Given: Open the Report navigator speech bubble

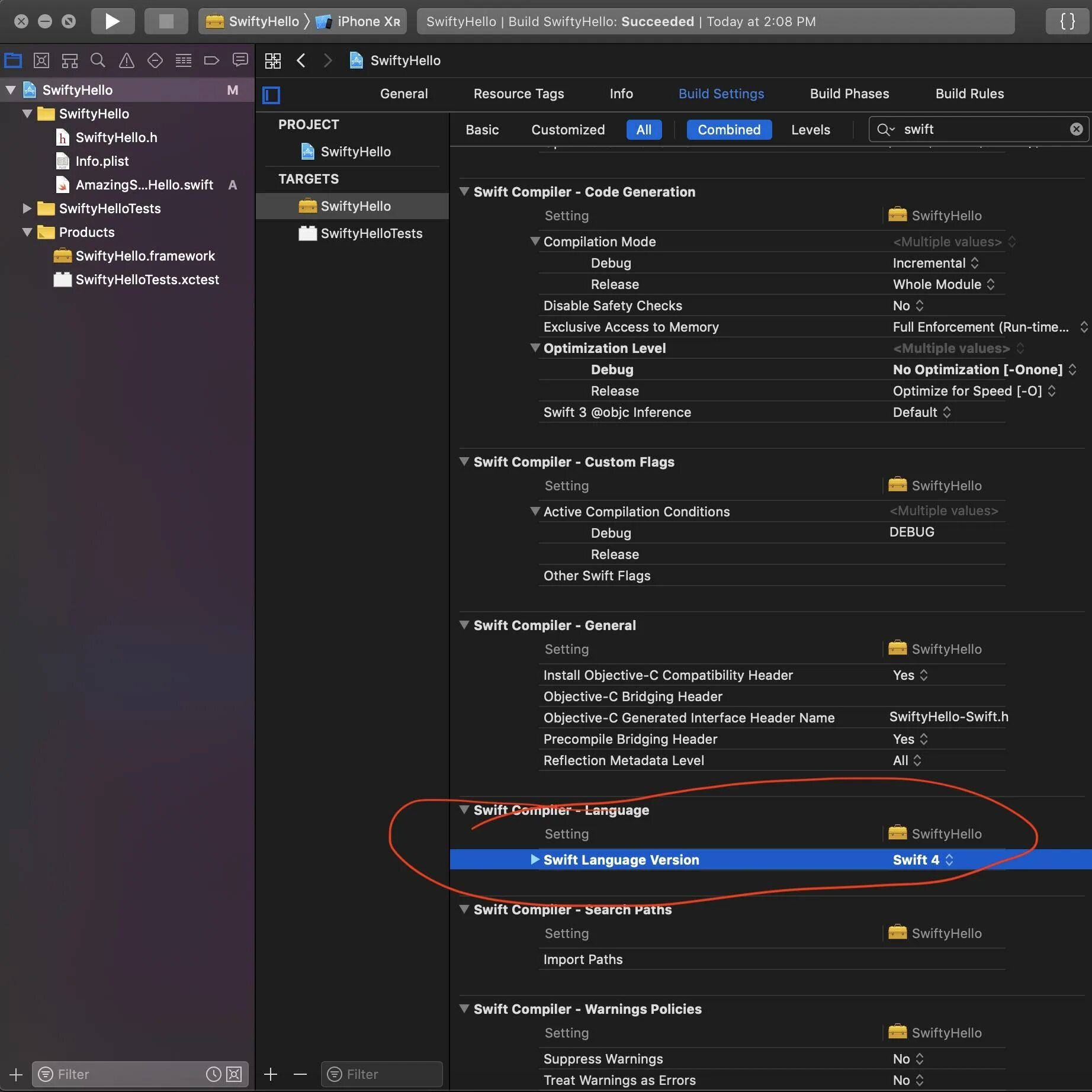Looking at the screenshot, I should [240, 60].
